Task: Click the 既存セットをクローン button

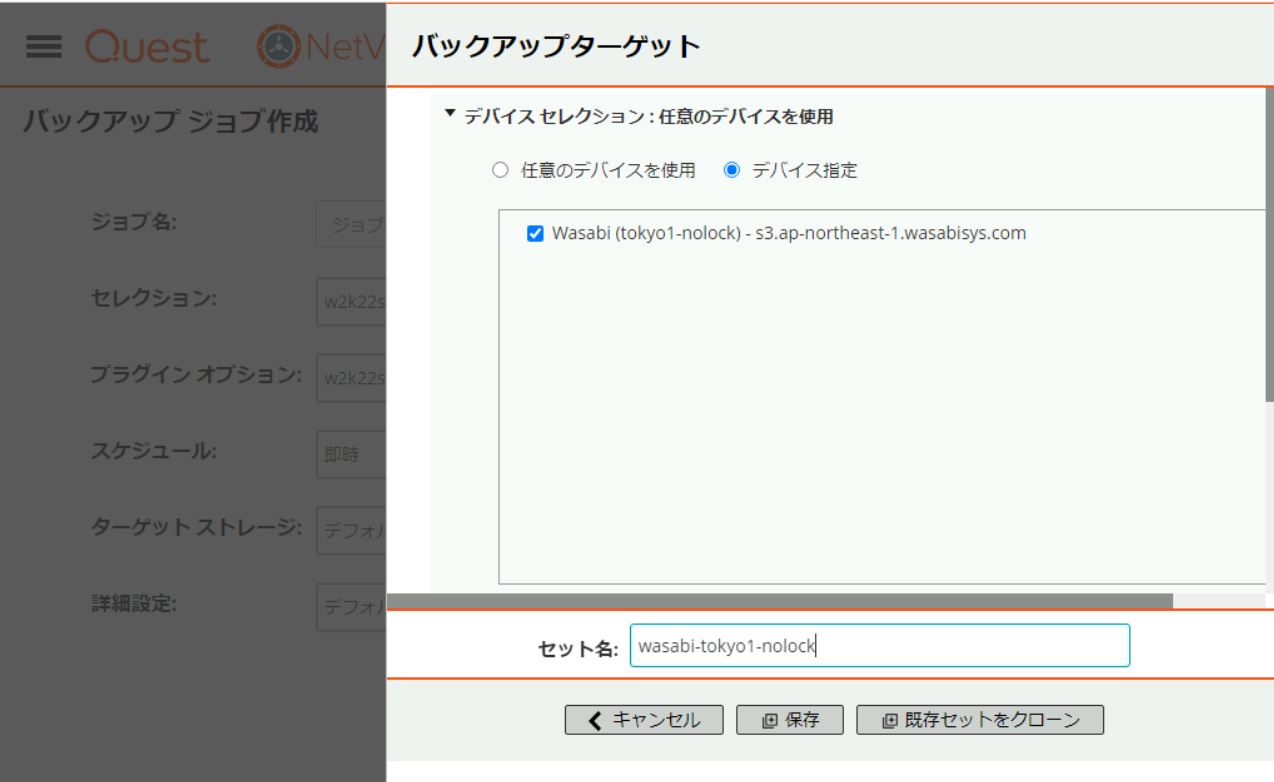Action: coord(980,720)
